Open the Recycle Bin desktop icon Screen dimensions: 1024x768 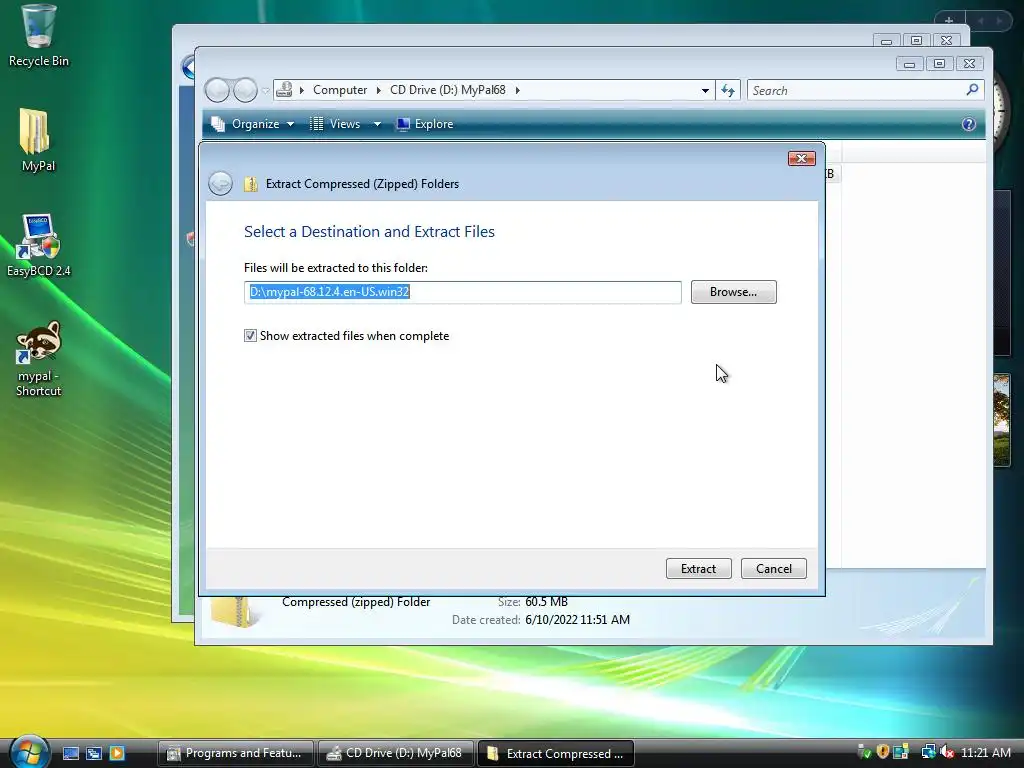[x=39, y=36]
